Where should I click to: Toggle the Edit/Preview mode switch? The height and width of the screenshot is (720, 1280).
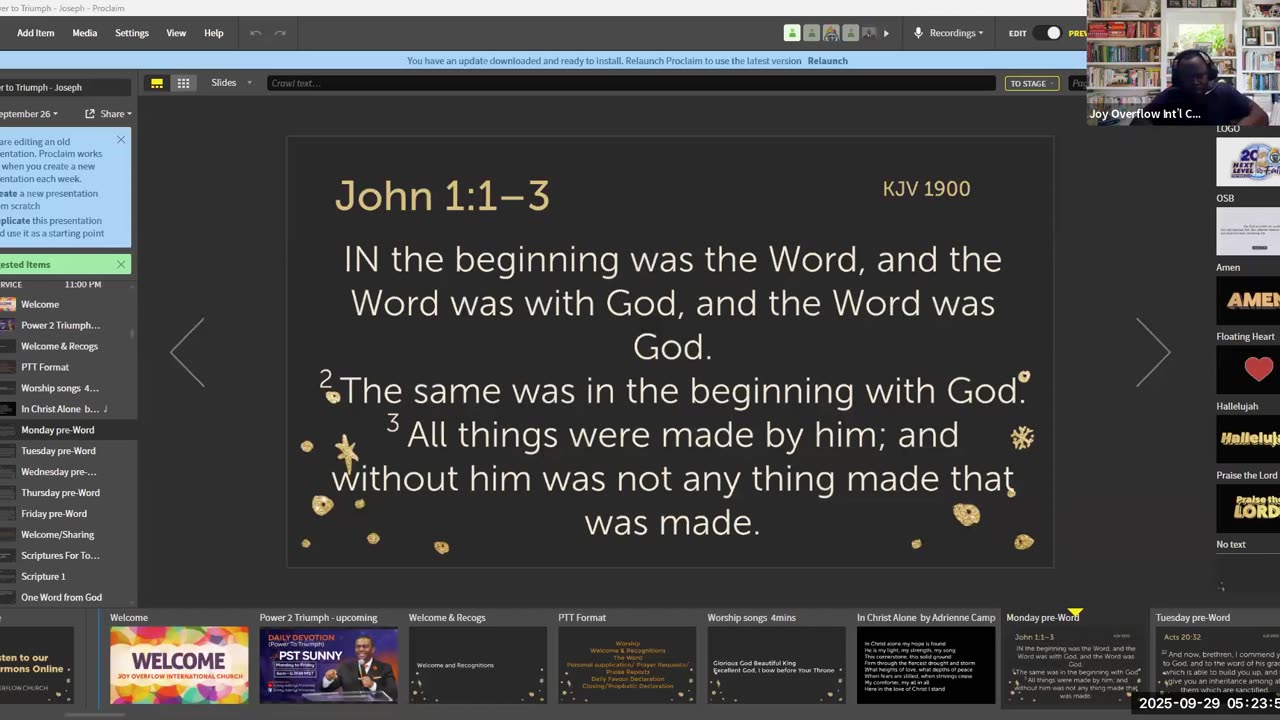(1047, 33)
